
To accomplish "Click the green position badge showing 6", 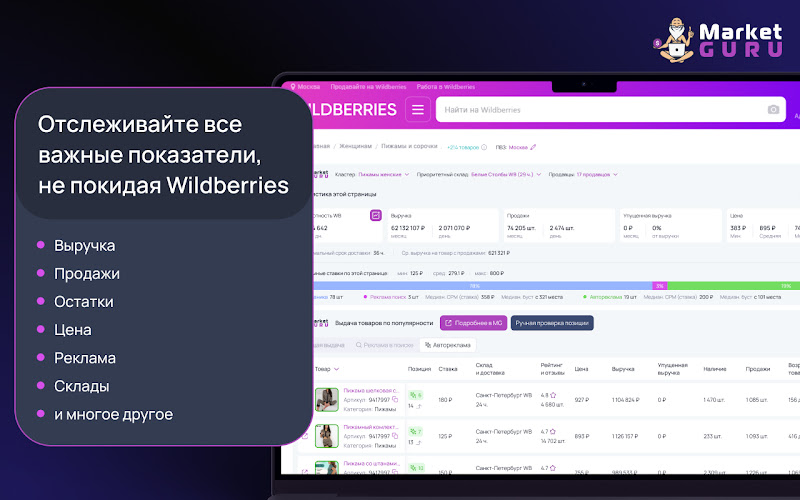I will (415, 395).
